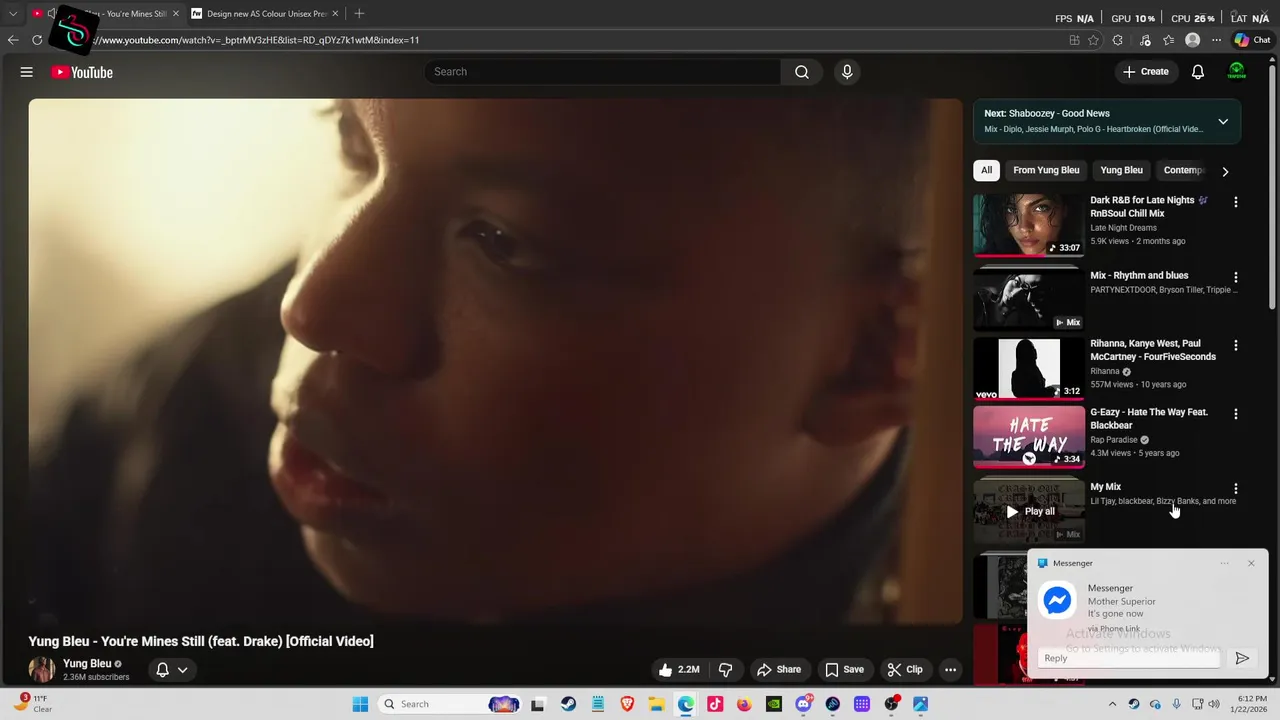Create a Clip of the video
The width and height of the screenshot is (1280, 720).
coord(905,669)
